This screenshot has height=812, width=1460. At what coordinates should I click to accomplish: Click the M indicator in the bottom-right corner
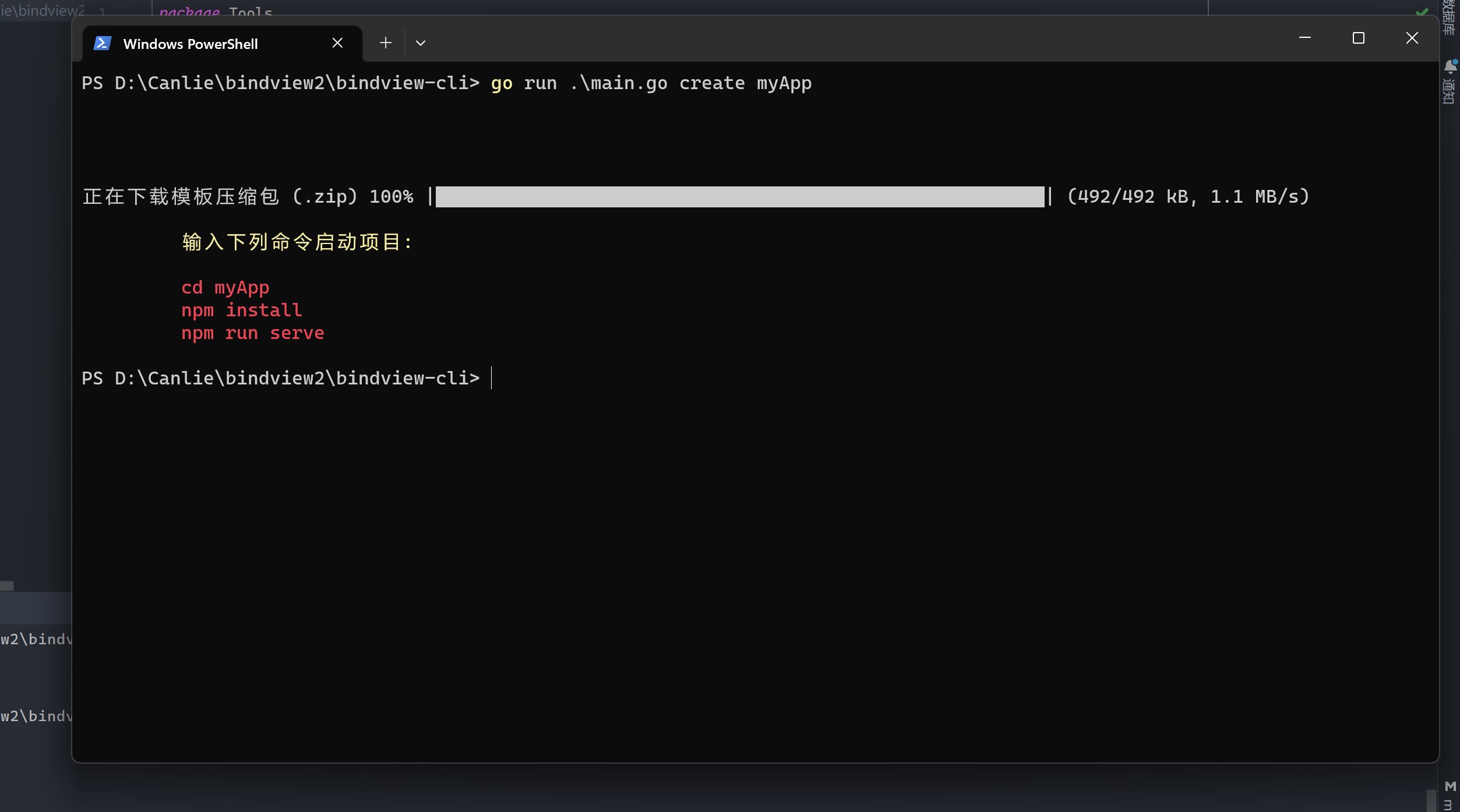pyautogui.click(x=1451, y=787)
